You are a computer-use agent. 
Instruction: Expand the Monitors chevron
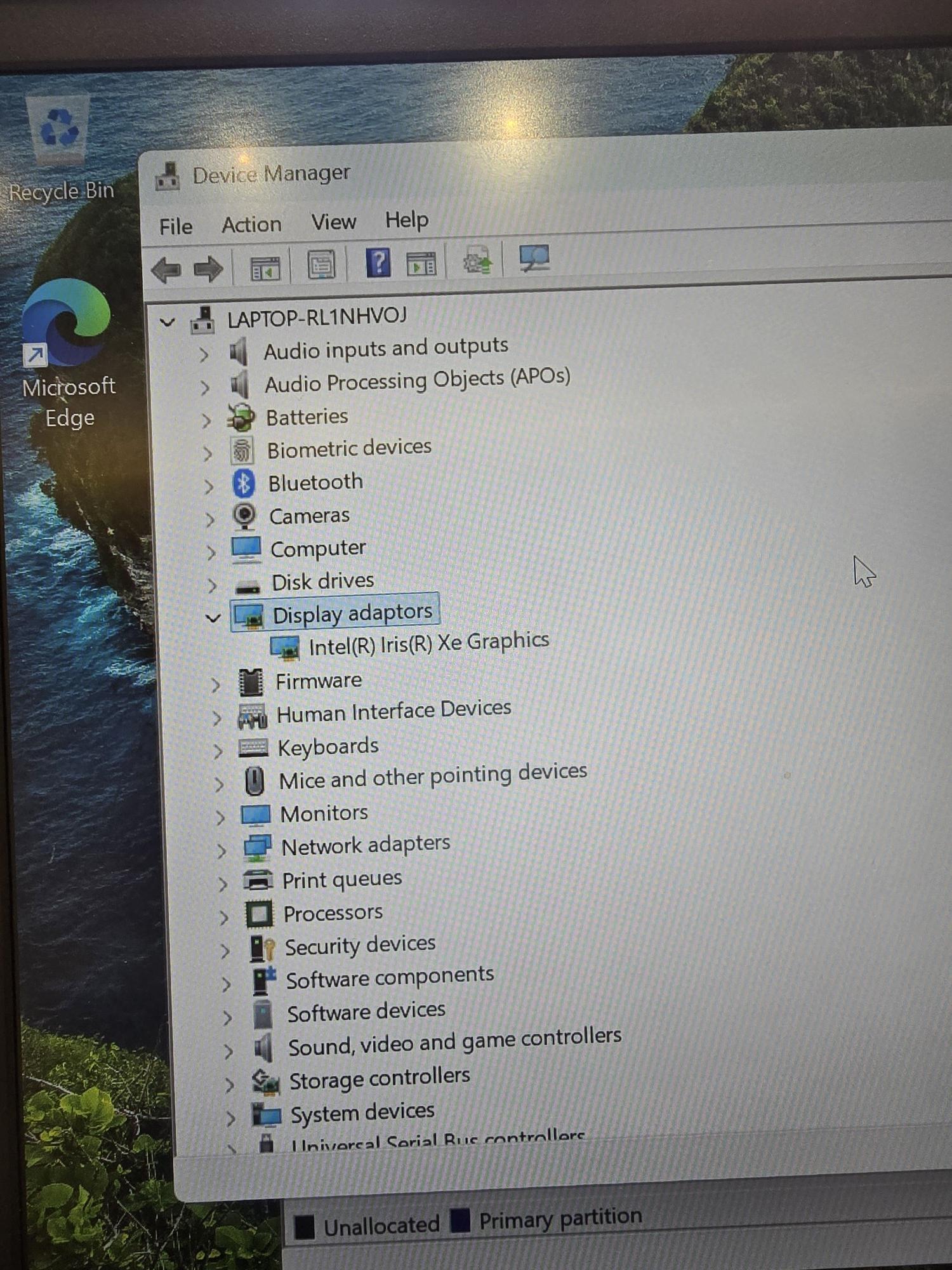(220, 817)
